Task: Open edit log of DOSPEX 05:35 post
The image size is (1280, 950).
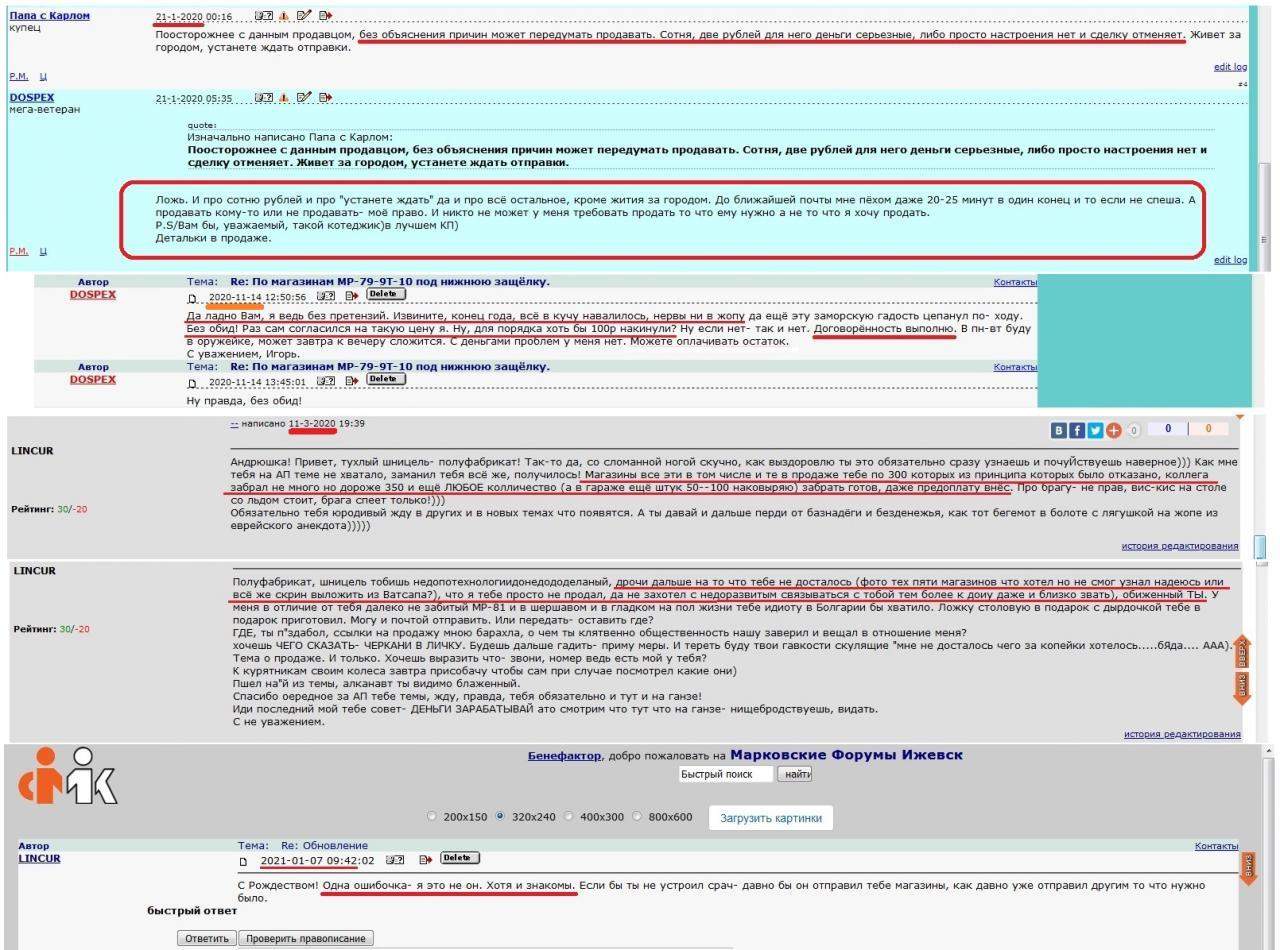Action: pyautogui.click(x=1230, y=260)
